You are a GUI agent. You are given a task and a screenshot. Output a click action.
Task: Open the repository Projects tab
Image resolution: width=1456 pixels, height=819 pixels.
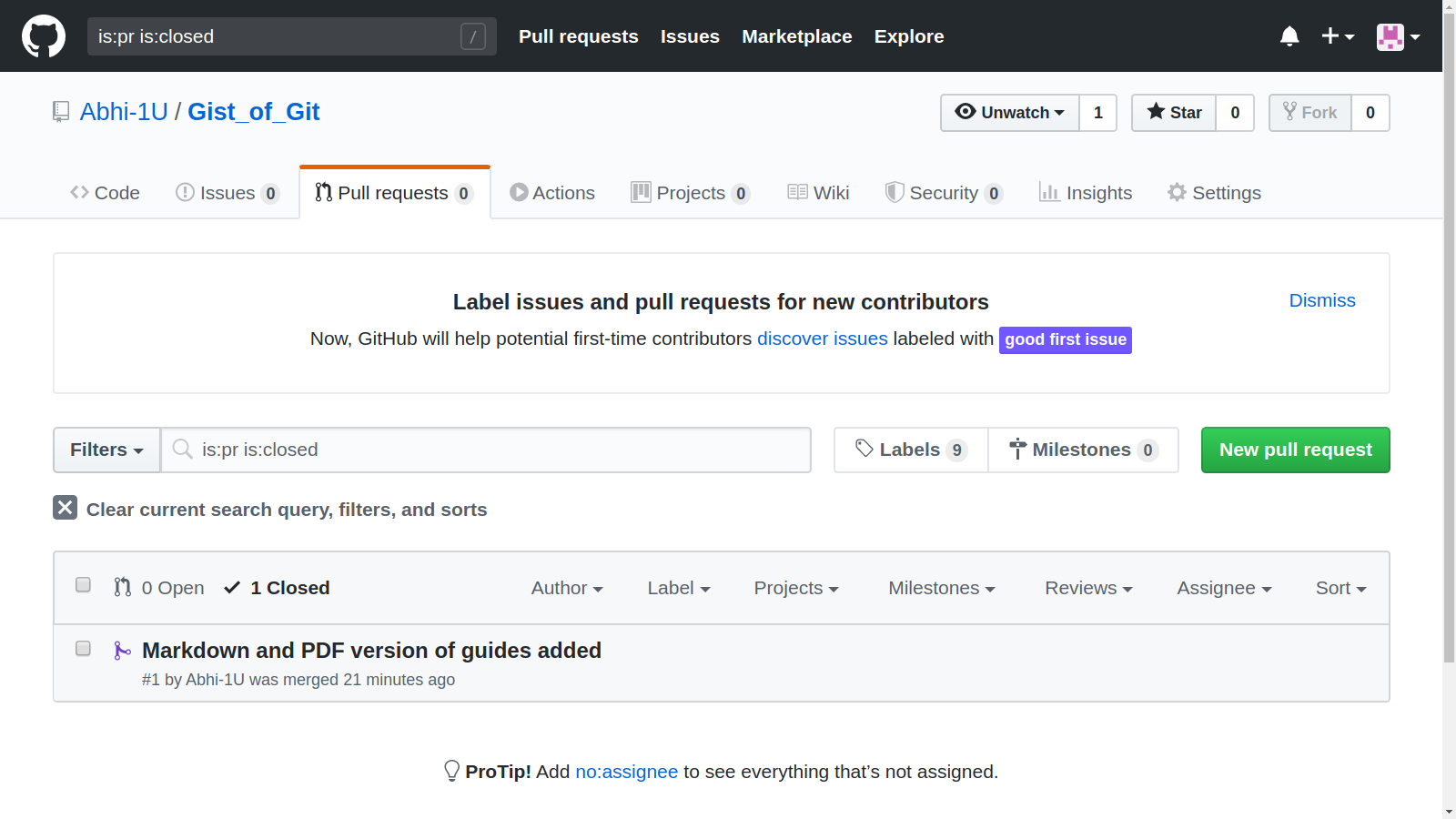tap(691, 193)
